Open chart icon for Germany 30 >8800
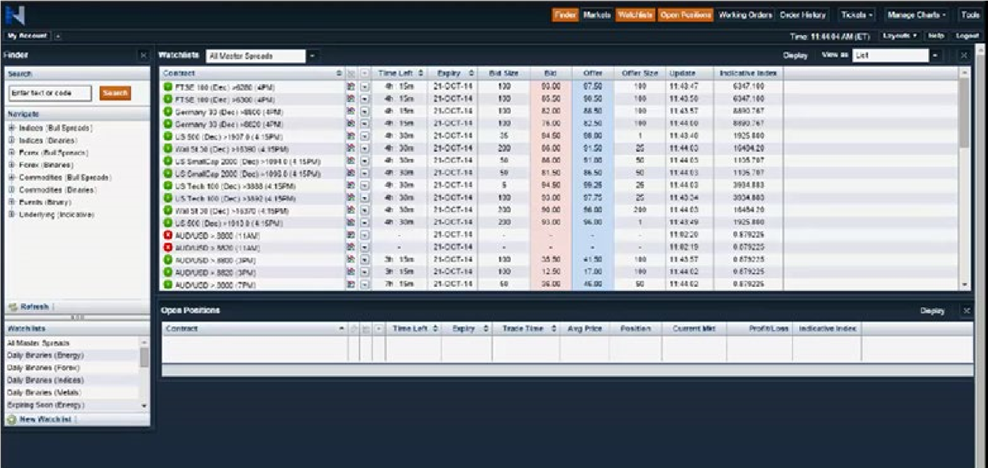The width and height of the screenshot is (988, 468). click(351, 111)
